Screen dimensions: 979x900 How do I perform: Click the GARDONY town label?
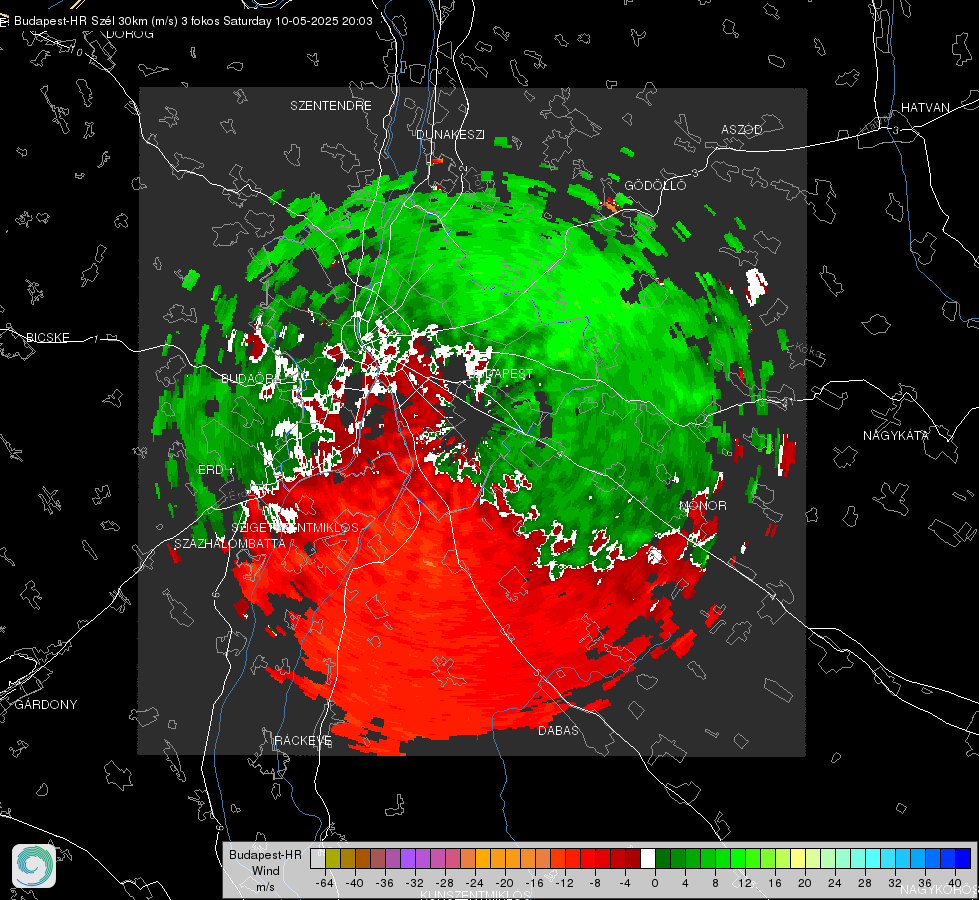(x=46, y=705)
